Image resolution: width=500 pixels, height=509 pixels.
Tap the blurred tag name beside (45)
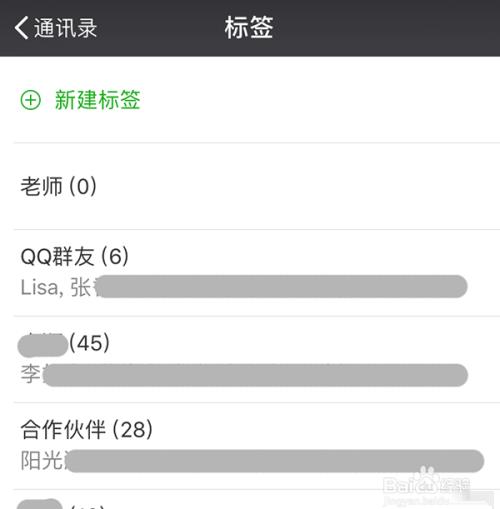pyautogui.click(x=43, y=345)
